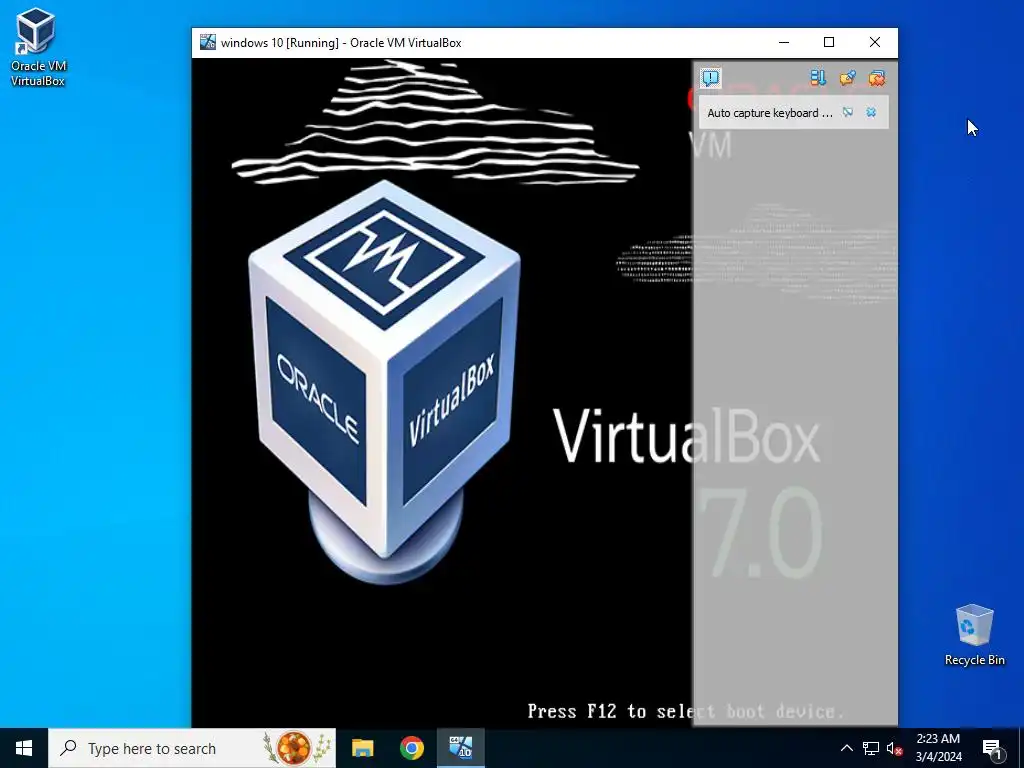Open File Explorer from the taskbar
The image size is (1024, 768).
(362, 748)
